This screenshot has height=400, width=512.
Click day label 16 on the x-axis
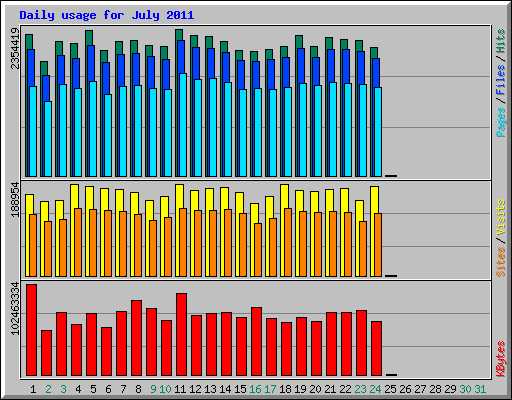click(x=255, y=389)
